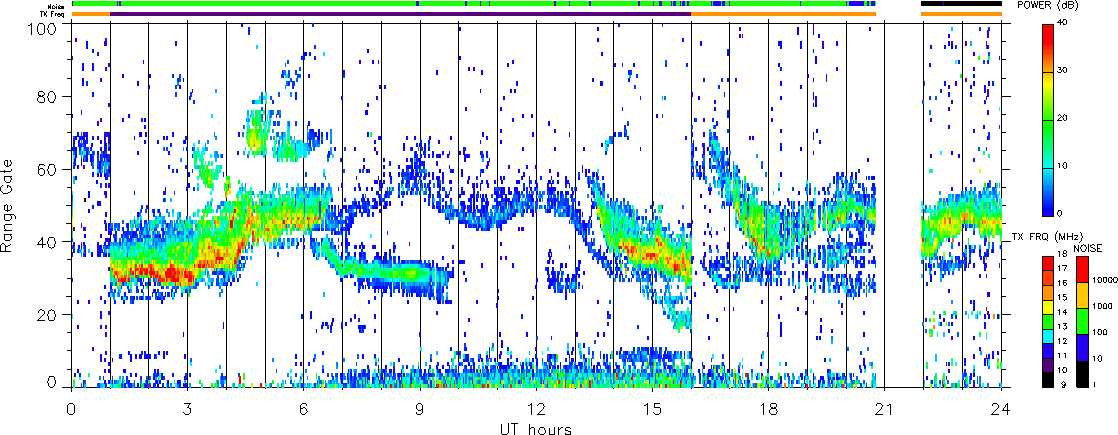Click the purple section of the TX Freq strip
This screenshot has width=1118, height=435.
[401, 14]
